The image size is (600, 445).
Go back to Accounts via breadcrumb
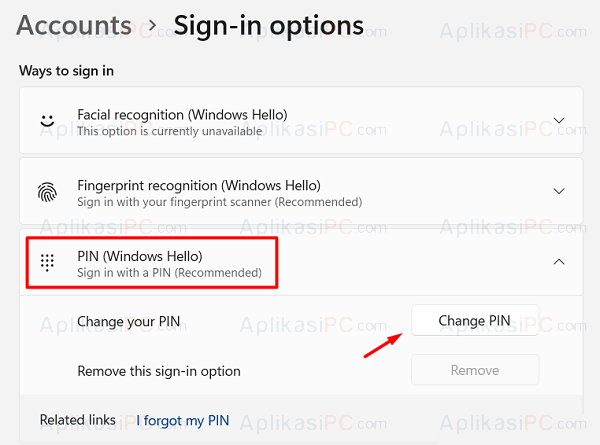tap(74, 26)
